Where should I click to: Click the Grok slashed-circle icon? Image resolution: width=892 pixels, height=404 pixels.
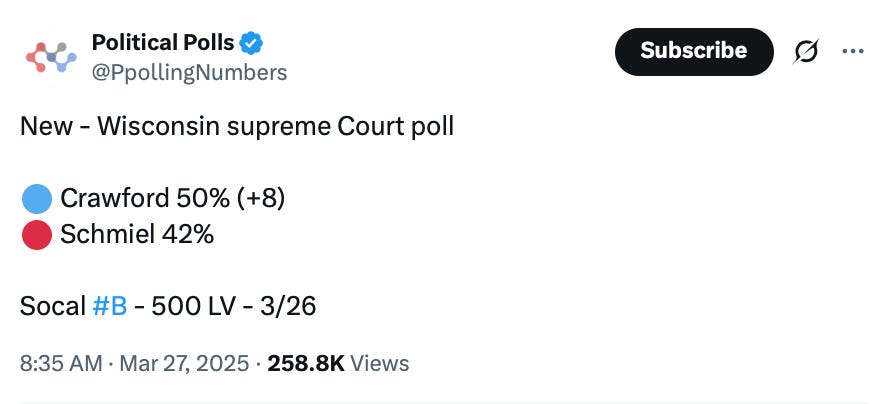click(x=806, y=51)
